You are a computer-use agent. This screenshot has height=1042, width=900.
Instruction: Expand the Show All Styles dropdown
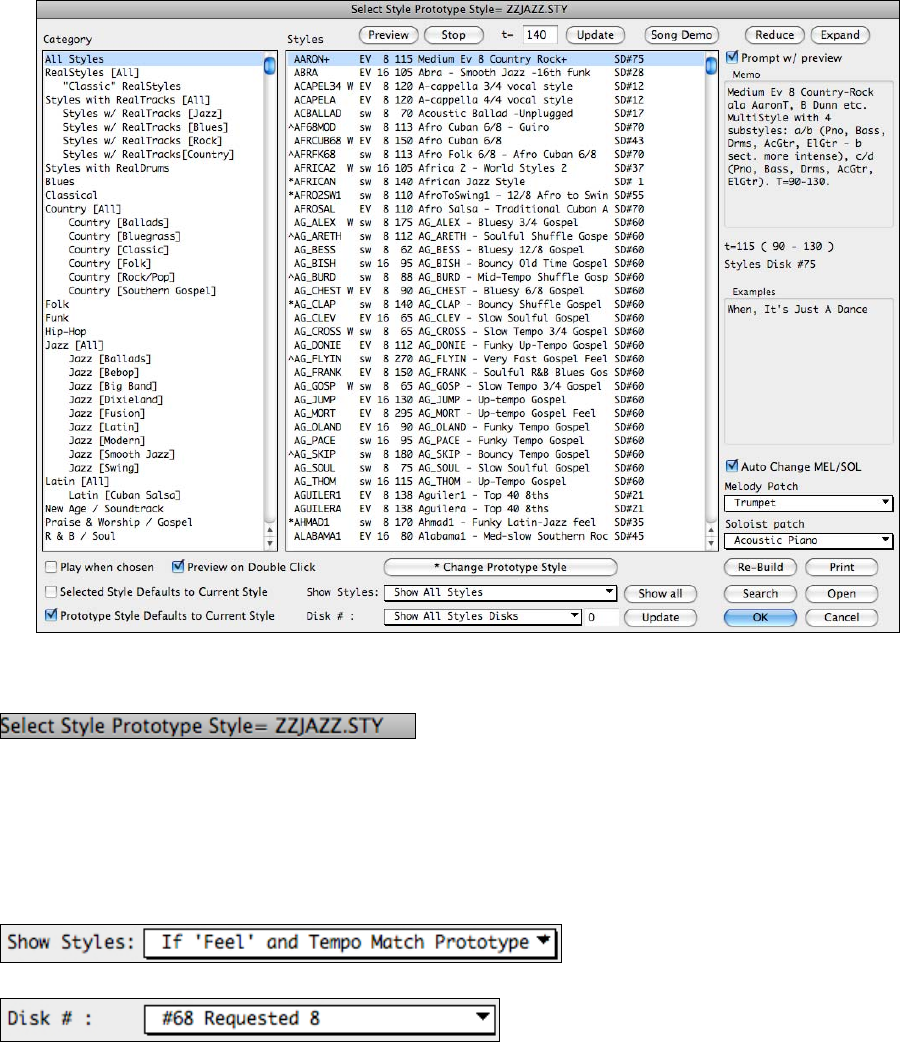click(x=501, y=593)
